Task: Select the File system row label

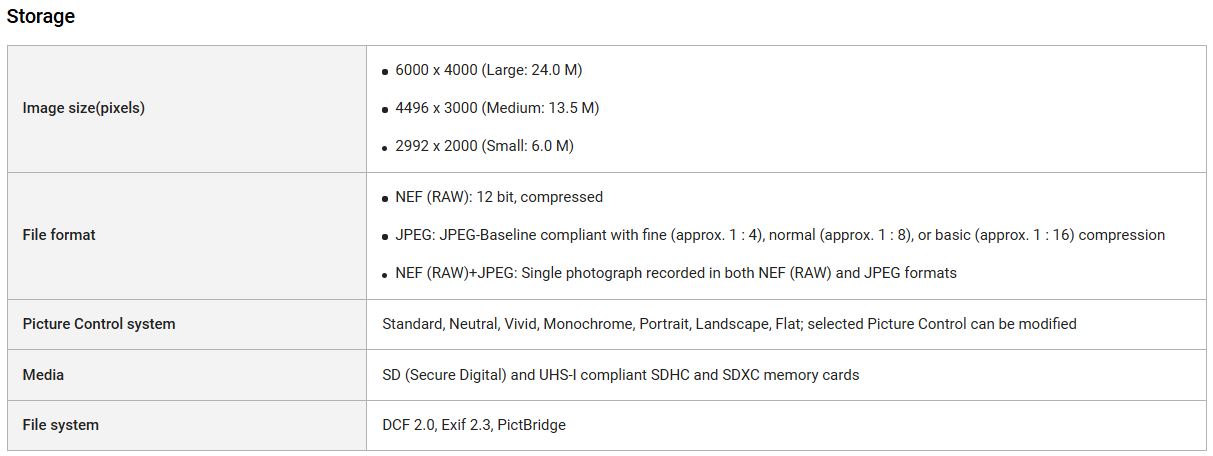Action: point(60,425)
